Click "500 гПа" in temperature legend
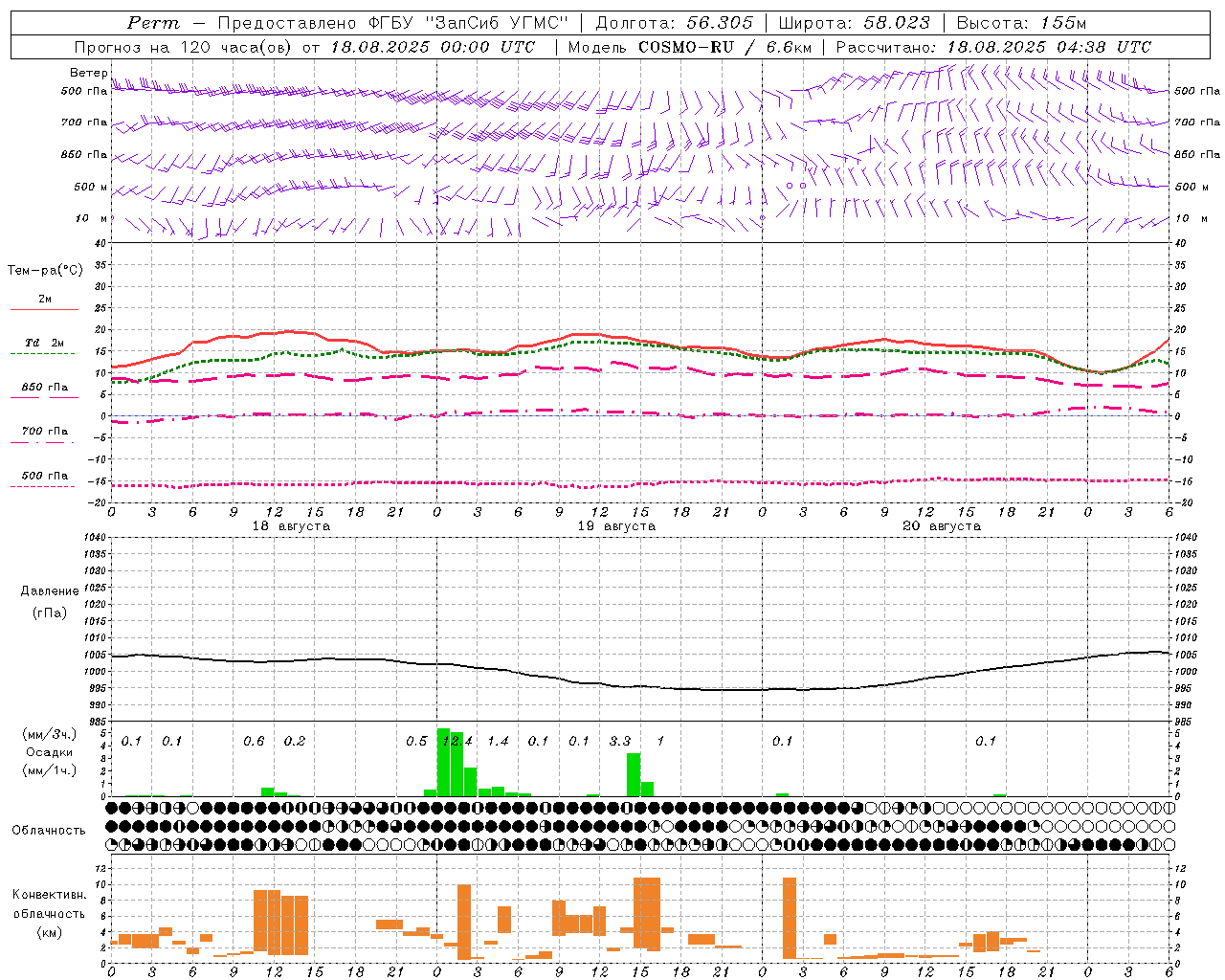The width and height of the screenshot is (1225, 980). pyautogui.click(x=45, y=476)
